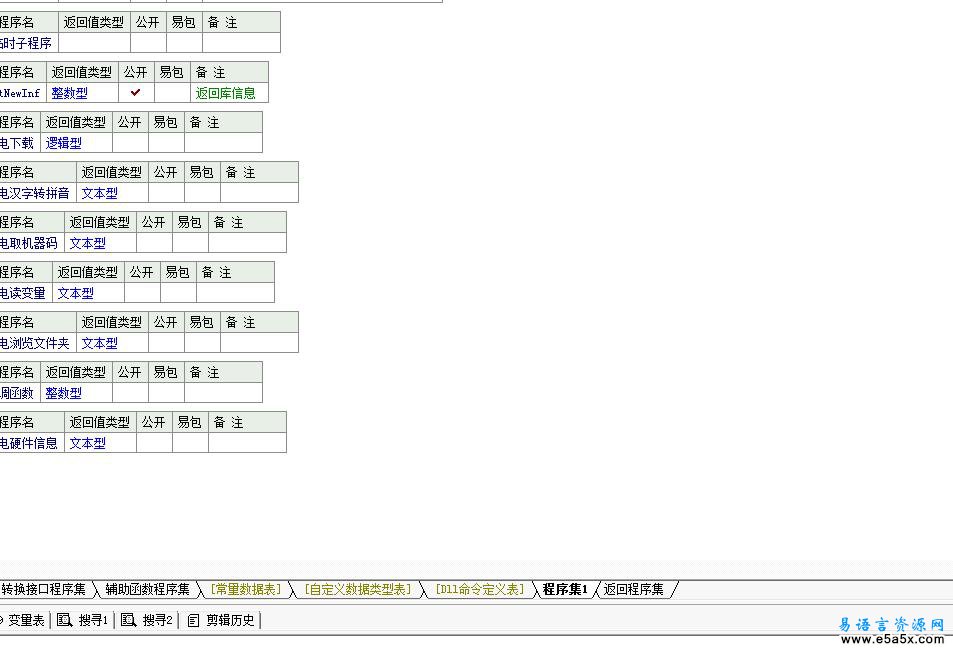Click 公开 cell of 电读变量 row
Viewport: 953px width, 652px height.
coord(142,292)
